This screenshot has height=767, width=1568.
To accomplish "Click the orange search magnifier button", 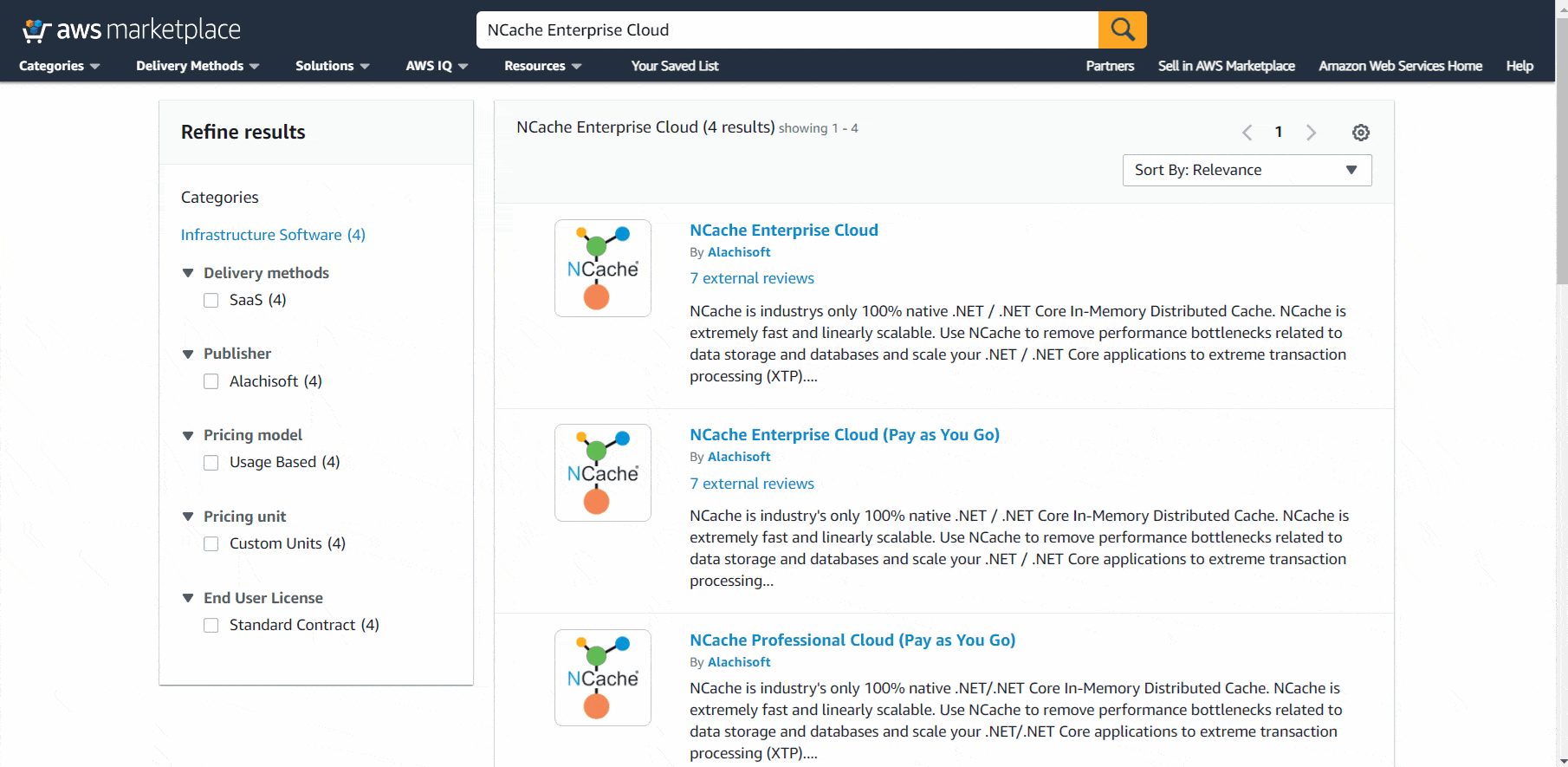I will click(1122, 29).
